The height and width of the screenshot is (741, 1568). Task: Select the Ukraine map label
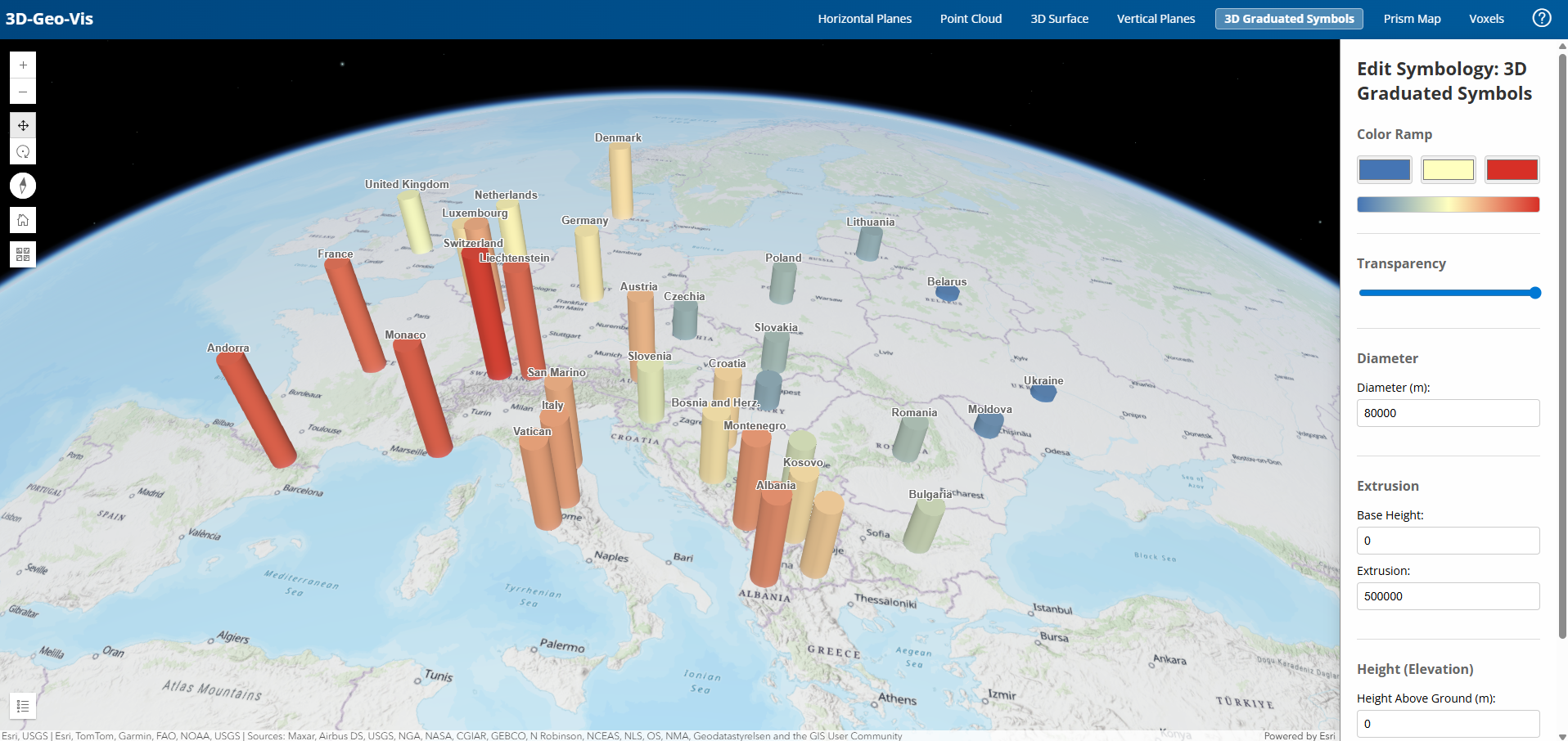tap(1043, 380)
